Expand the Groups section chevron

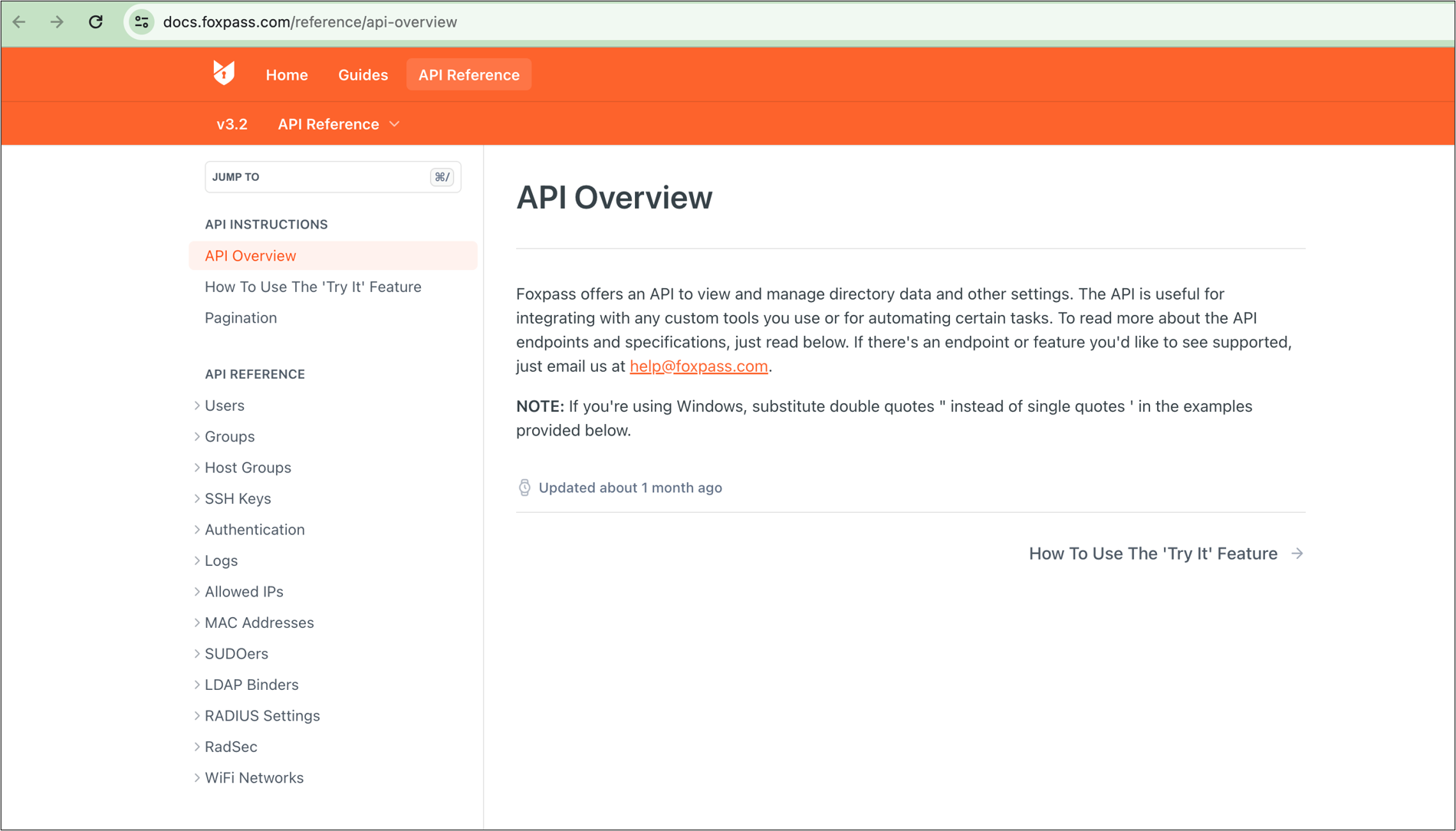(197, 436)
